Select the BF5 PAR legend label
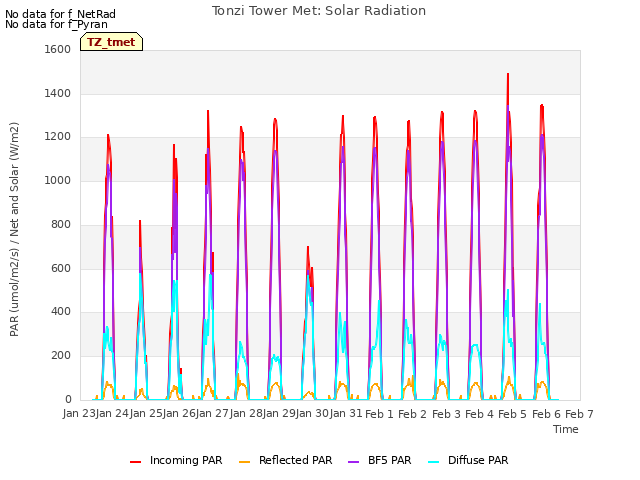This screenshot has width=640, height=480. point(389,460)
